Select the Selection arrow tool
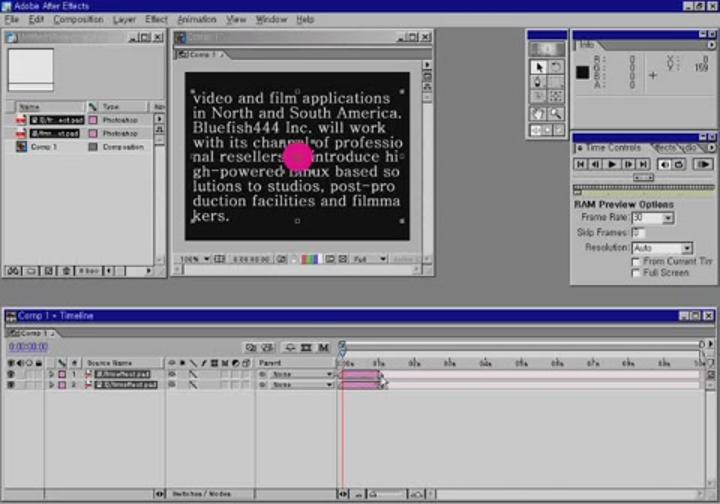The height and width of the screenshot is (504, 720). [538, 67]
